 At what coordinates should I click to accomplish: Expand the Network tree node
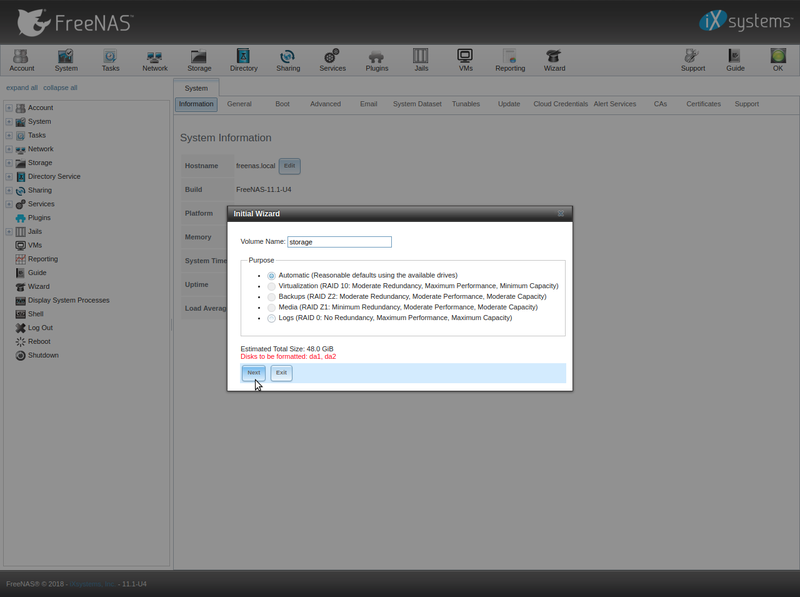[x=9, y=149]
